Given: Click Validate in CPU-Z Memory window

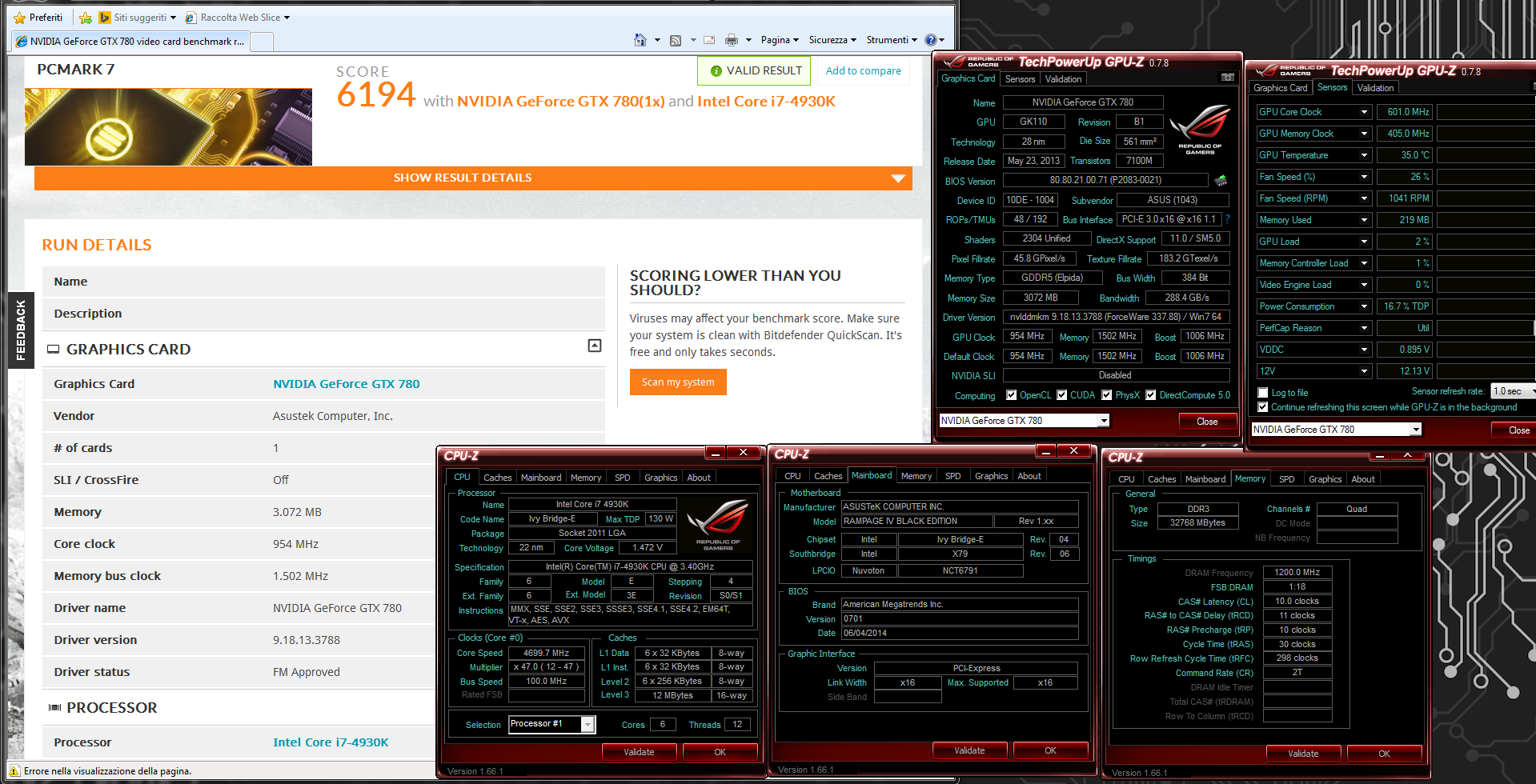Looking at the screenshot, I should pos(1303,754).
